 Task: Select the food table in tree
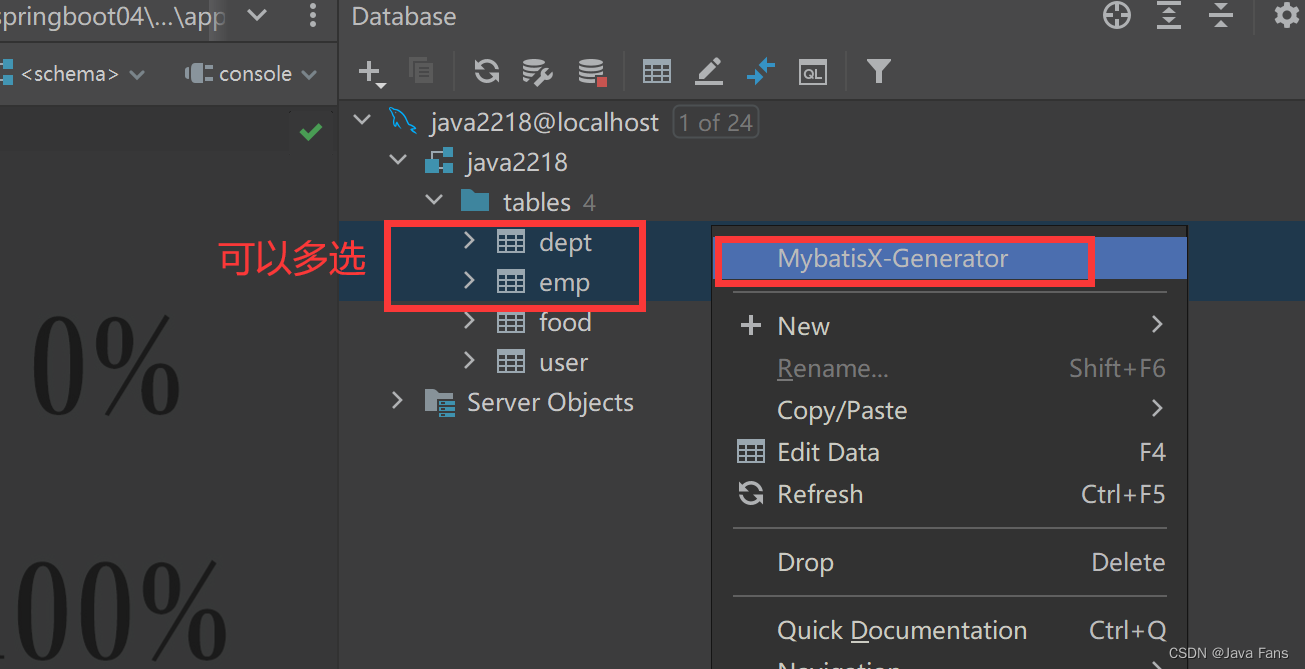point(565,322)
